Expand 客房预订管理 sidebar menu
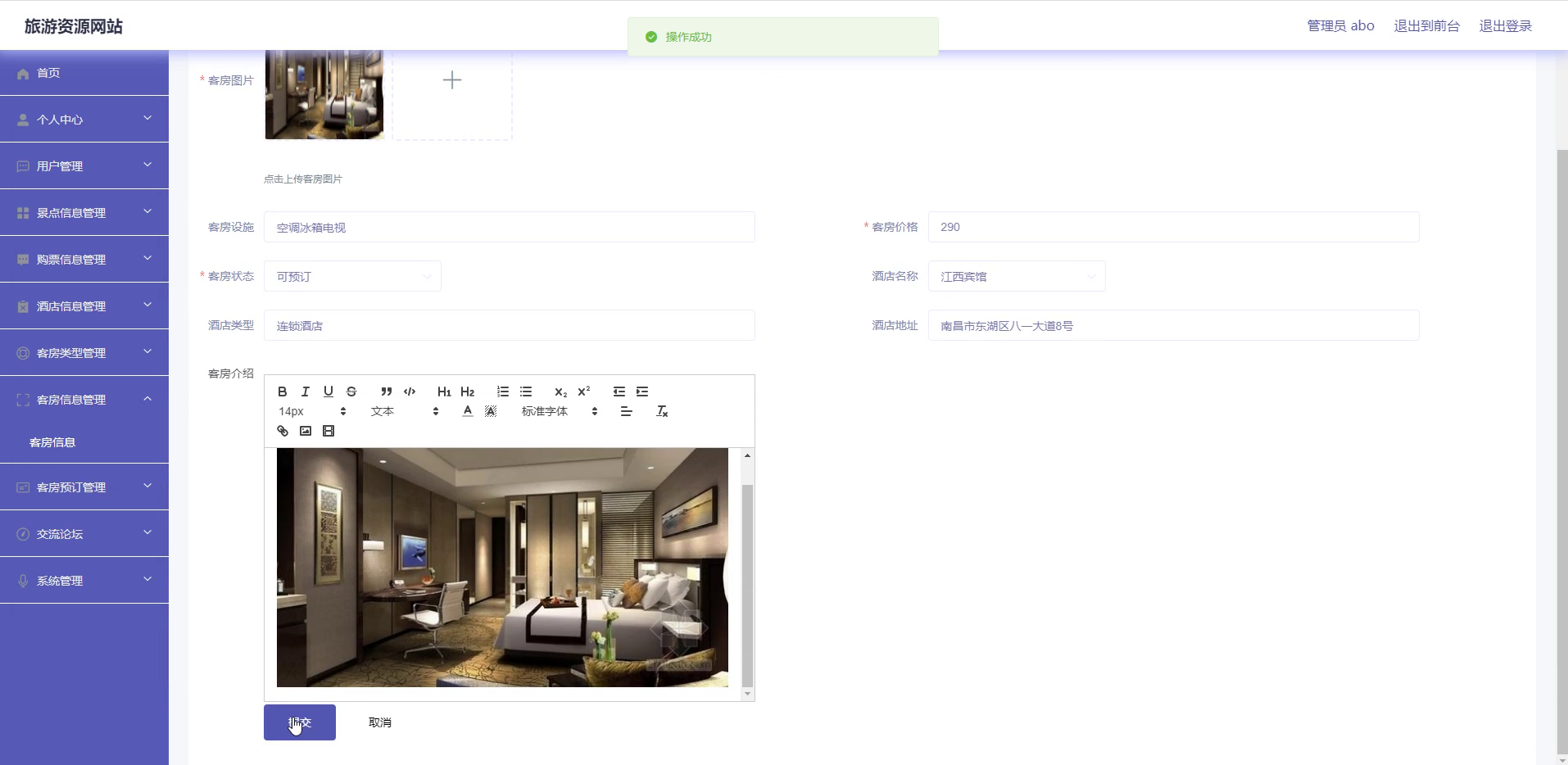The image size is (1568, 765). click(x=84, y=487)
